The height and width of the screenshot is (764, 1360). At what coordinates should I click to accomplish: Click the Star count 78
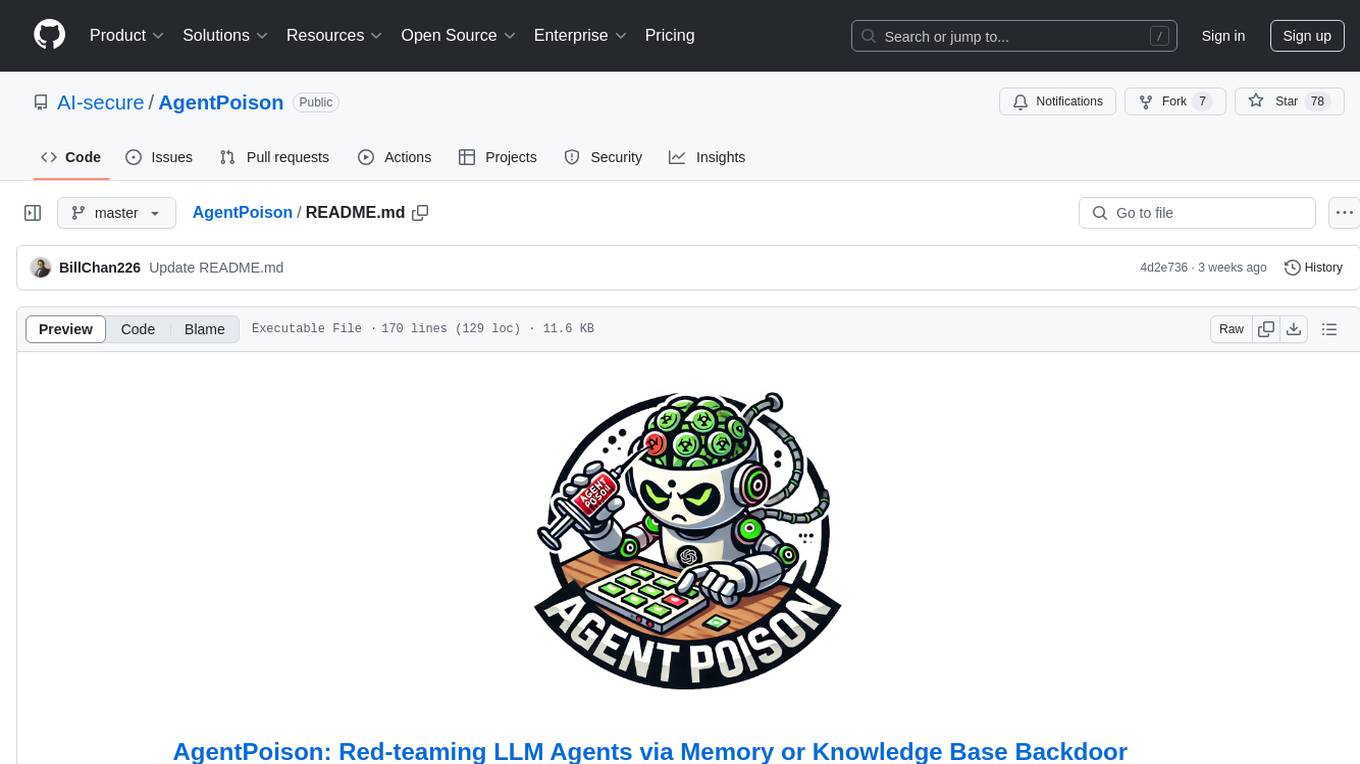pos(1318,101)
